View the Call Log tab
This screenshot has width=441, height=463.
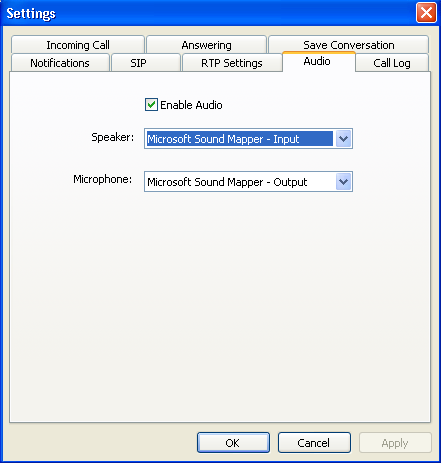pyautogui.click(x=392, y=63)
